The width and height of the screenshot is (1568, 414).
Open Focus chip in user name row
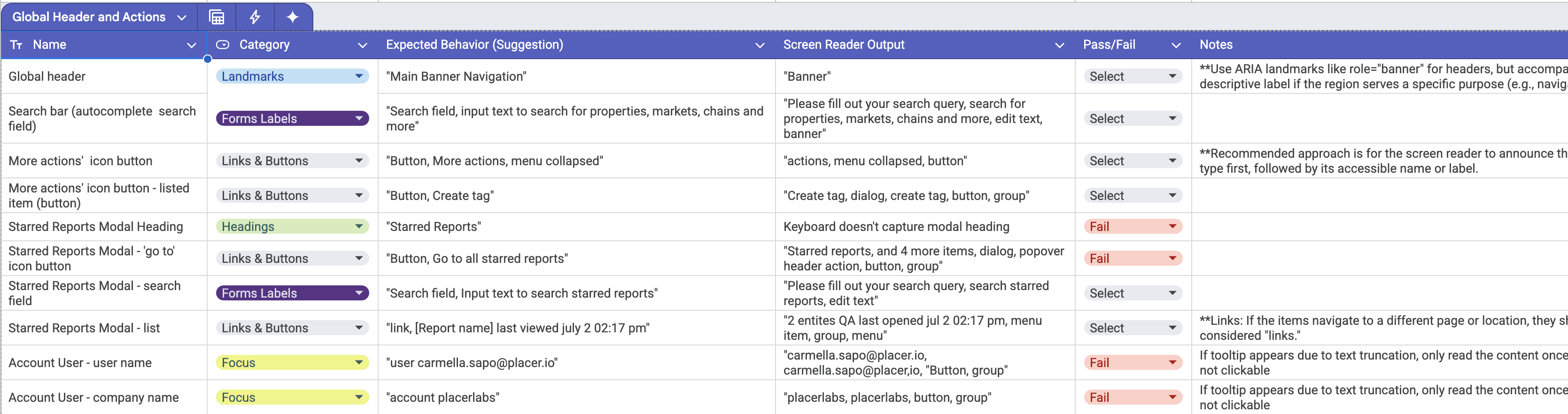[x=292, y=363]
